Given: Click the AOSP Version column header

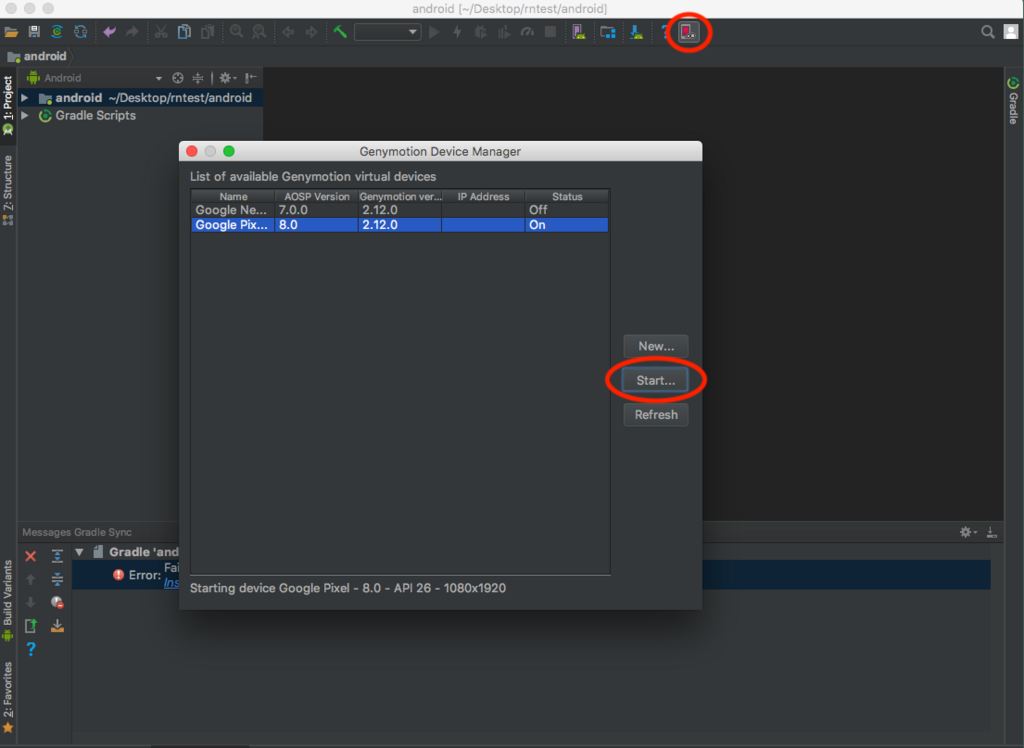Looking at the screenshot, I should [x=316, y=196].
